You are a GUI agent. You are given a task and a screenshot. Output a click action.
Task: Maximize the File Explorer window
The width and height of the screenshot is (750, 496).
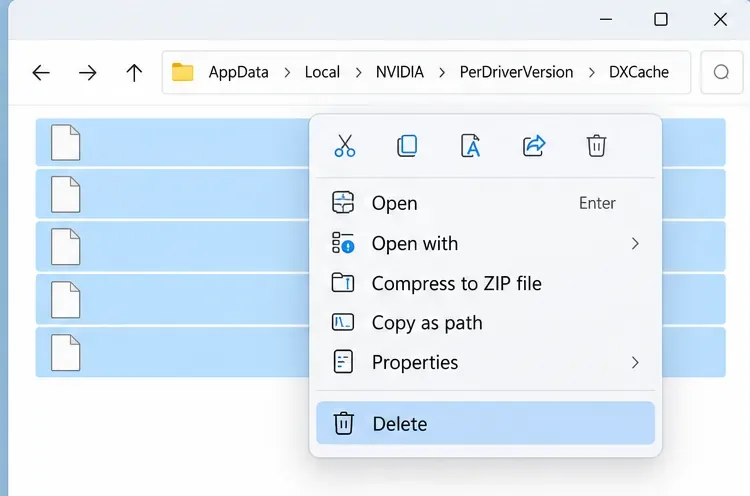pos(661,20)
